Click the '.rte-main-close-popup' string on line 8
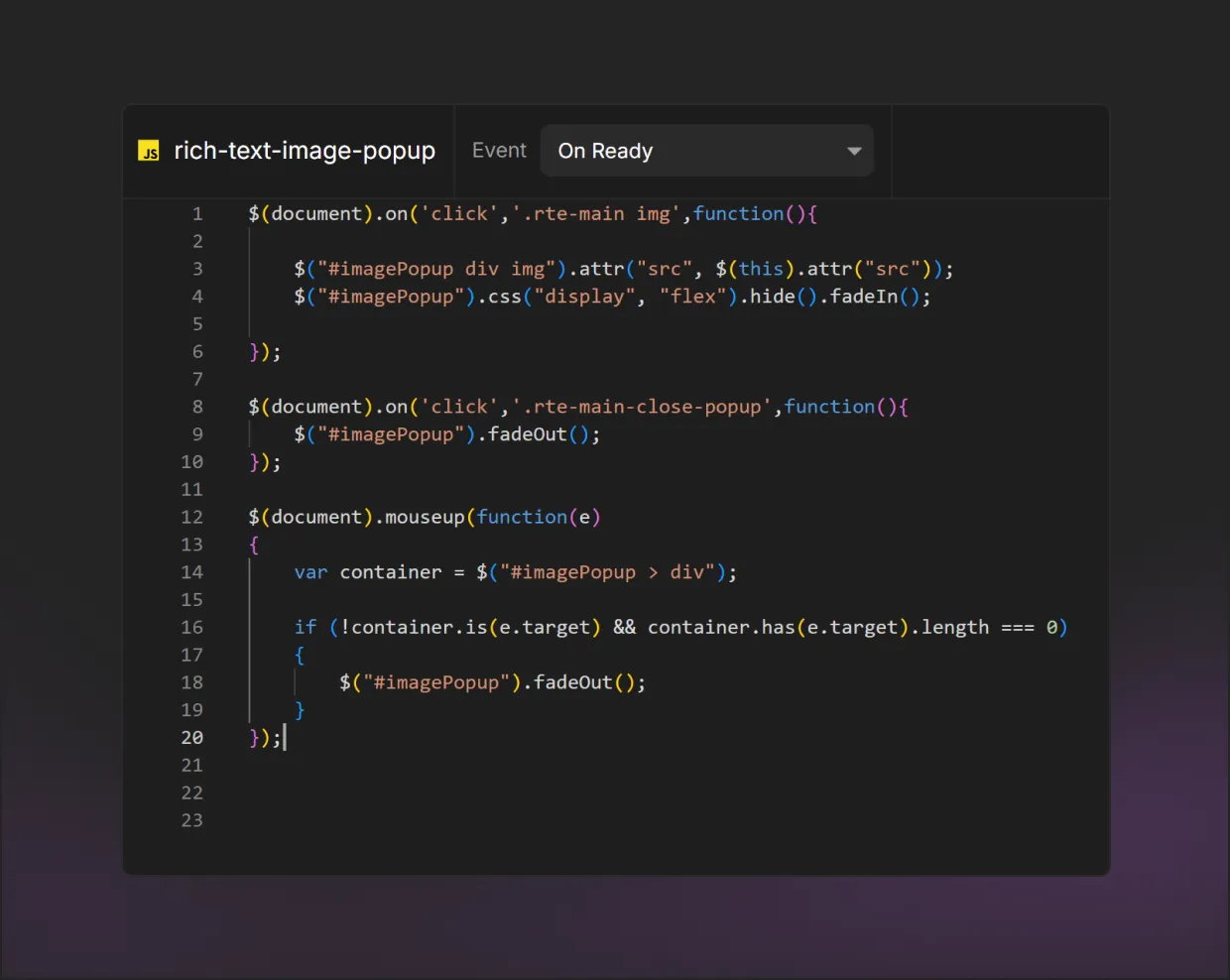The height and width of the screenshot is (980, 1230). [x=642, y=407]
